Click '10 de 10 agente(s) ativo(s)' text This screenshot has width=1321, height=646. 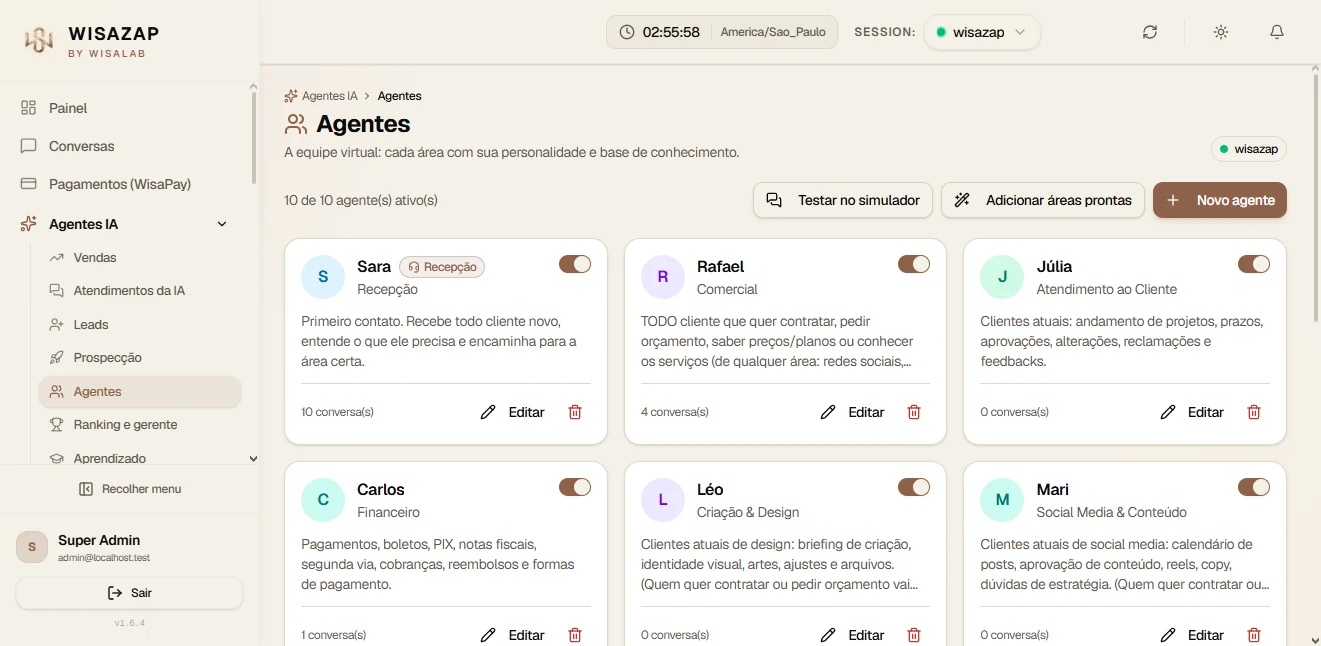click(x=361, y=200)
